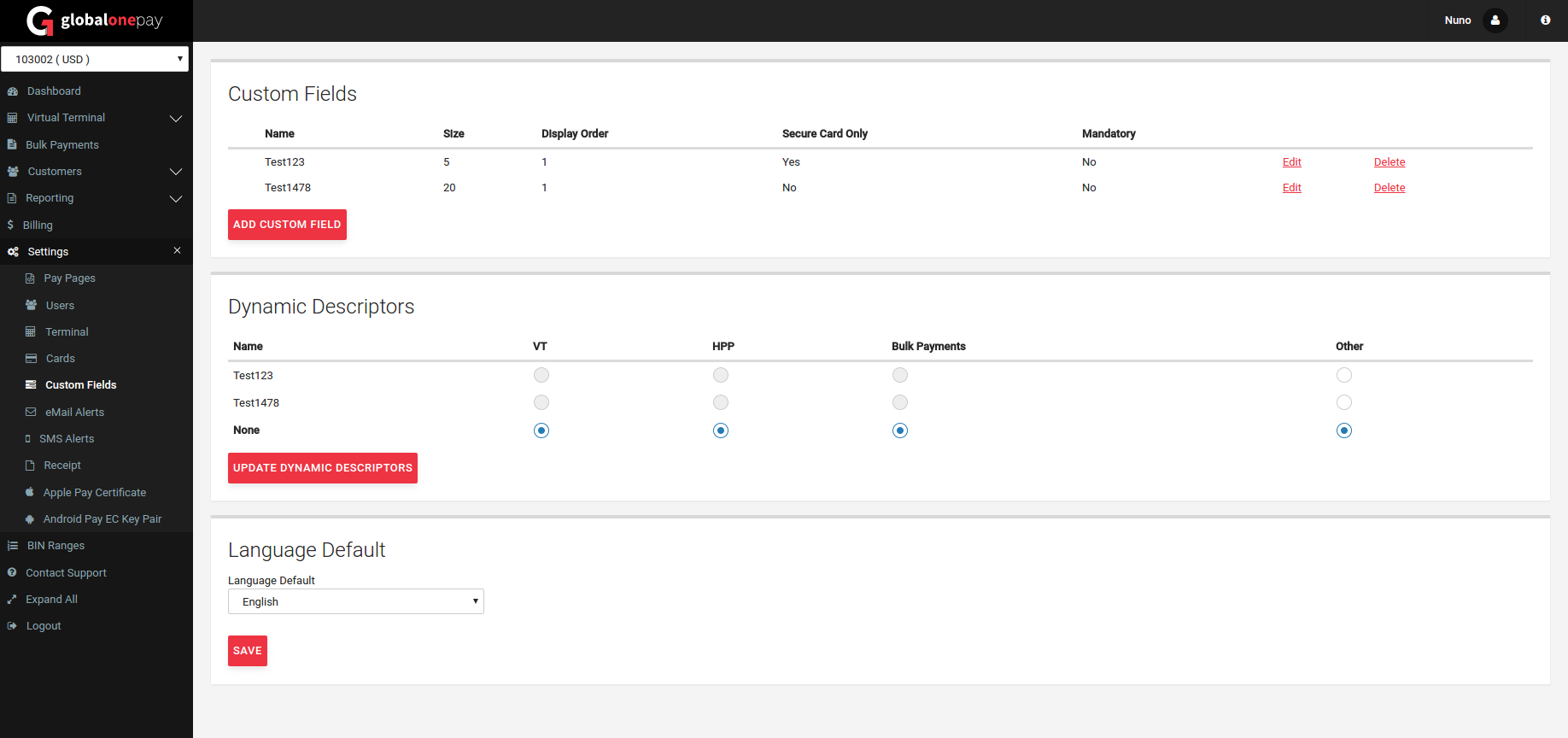
Task: Click the Pay Pages icon
Action: point(30,278)
